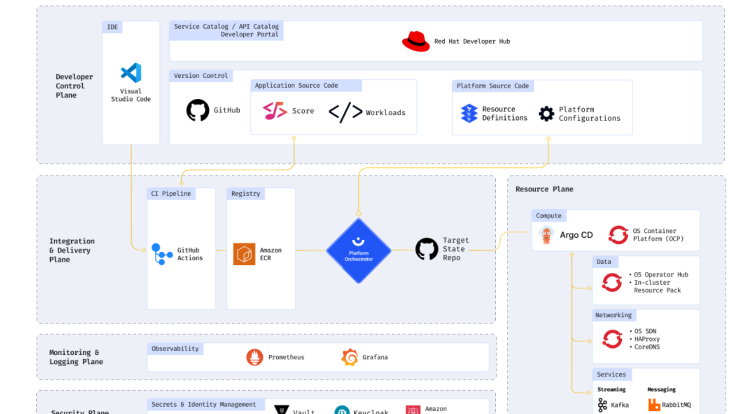Click the Amazon icon in Secrets row
This screenshot has width=740, height=414.
[413, 410]
